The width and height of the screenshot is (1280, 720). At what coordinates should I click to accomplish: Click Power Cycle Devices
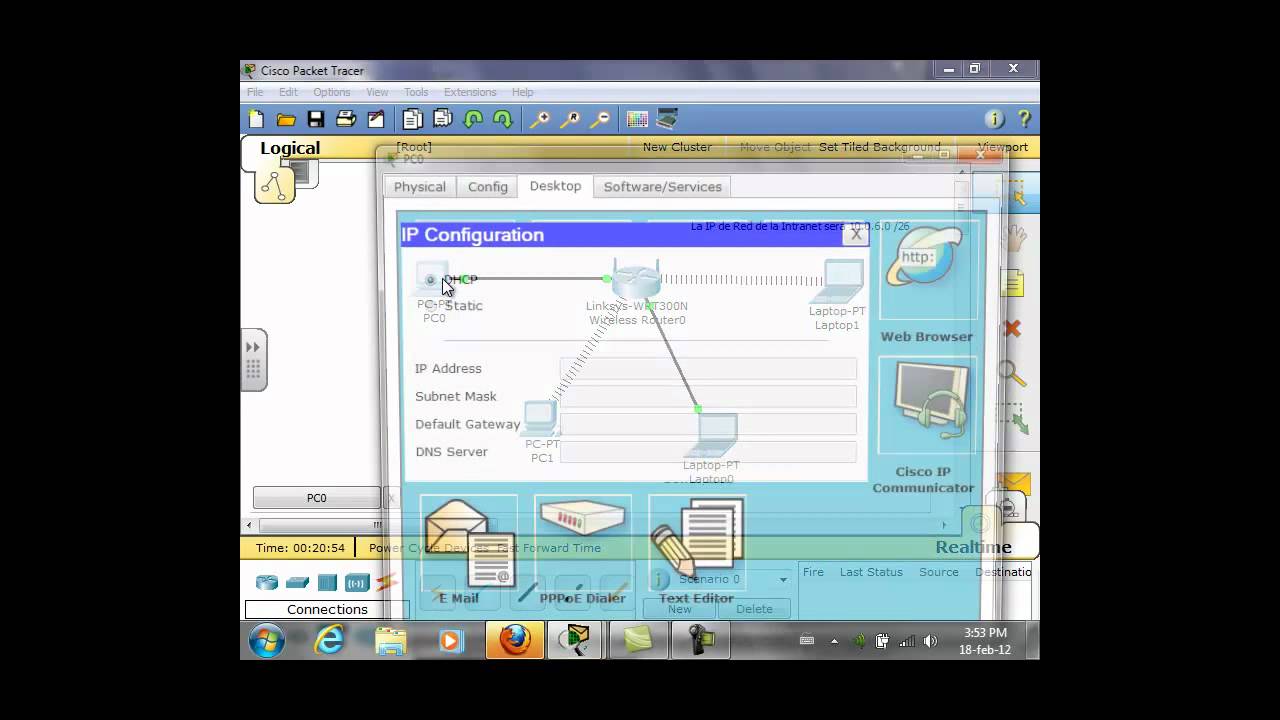tap(429, 548)
